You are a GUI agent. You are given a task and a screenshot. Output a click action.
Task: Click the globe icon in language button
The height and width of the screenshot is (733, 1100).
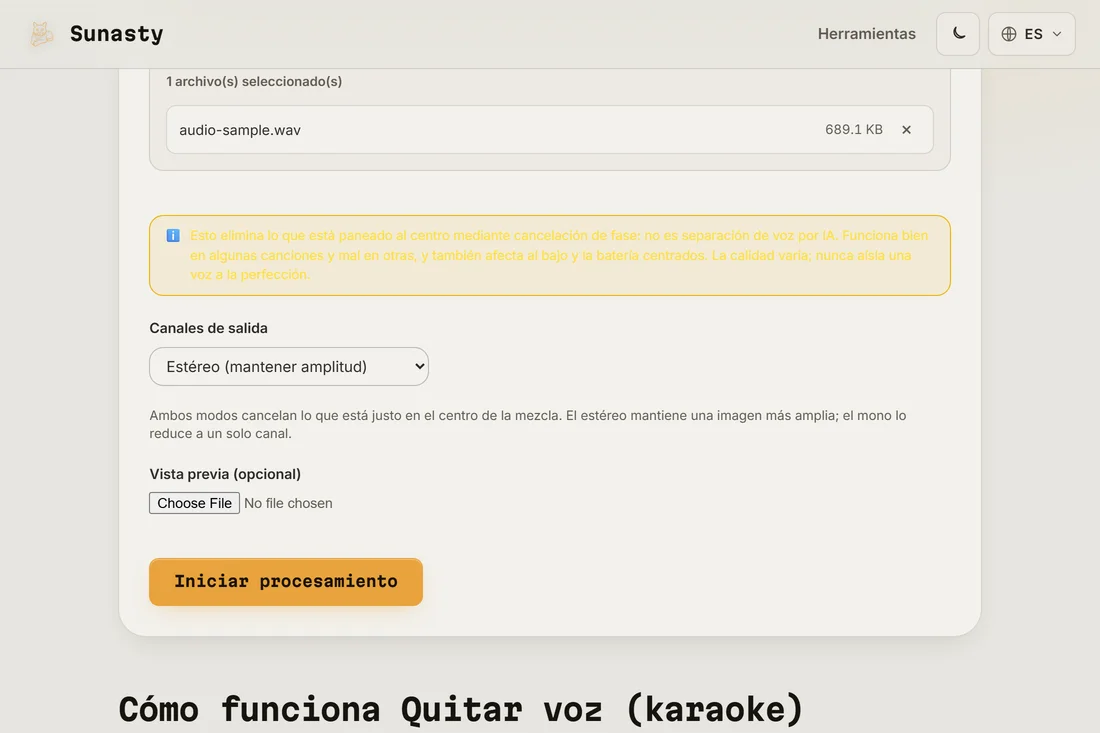[1009, 34]
